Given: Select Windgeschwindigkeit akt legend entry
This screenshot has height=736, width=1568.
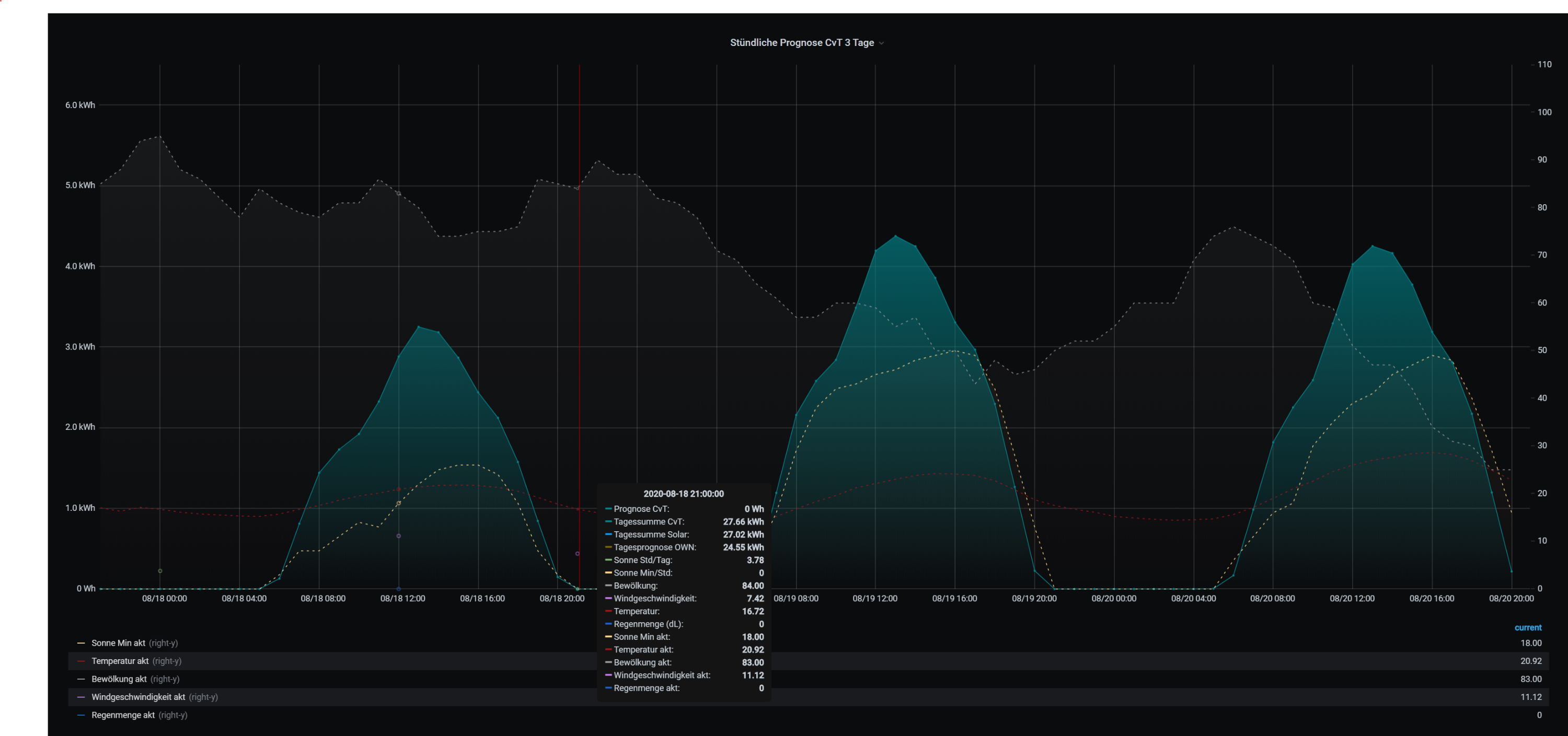Looking at the screenshot, I should pyautogui.click(x=138, y=697).
